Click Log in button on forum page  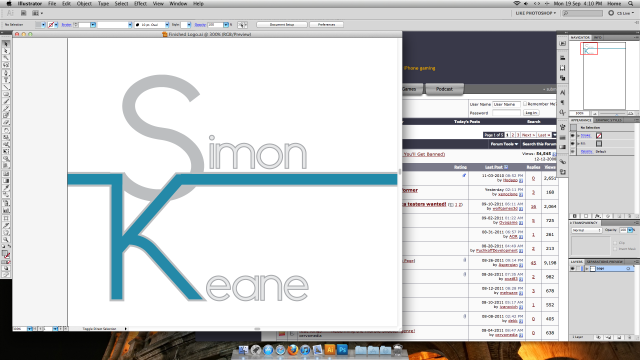tap(531, 113)
